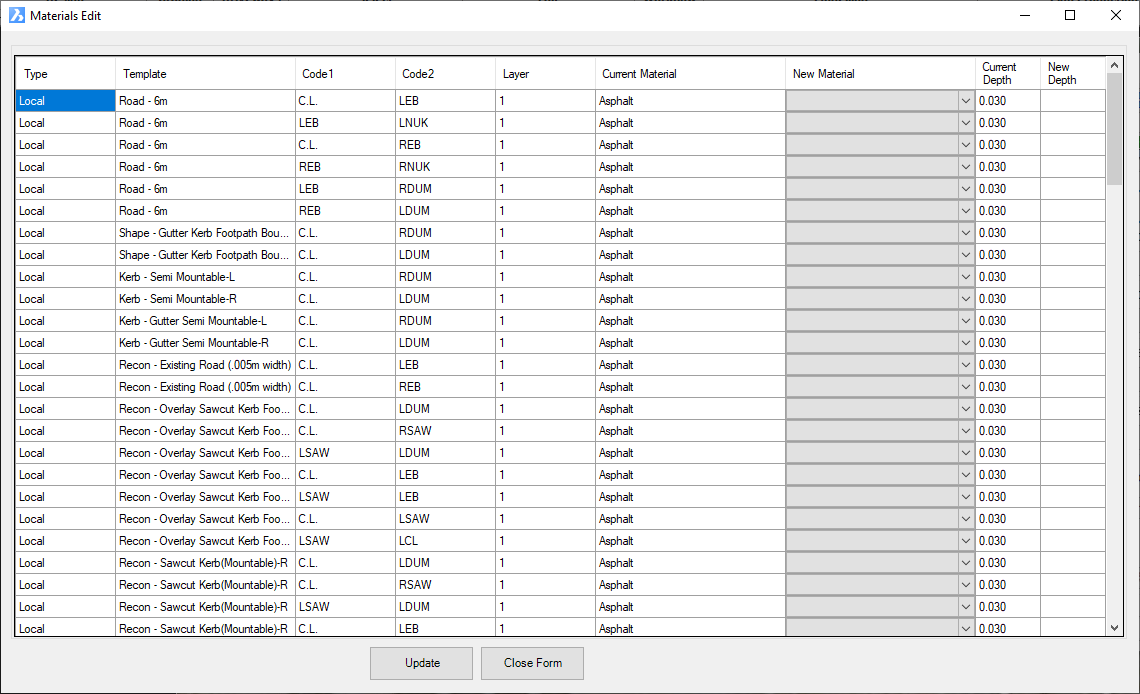The height and width of the screenshot is (694, 1140).
Task: Click the Kerb - Semi Mountable-R template cell
Action: click(x=205, y=299)
